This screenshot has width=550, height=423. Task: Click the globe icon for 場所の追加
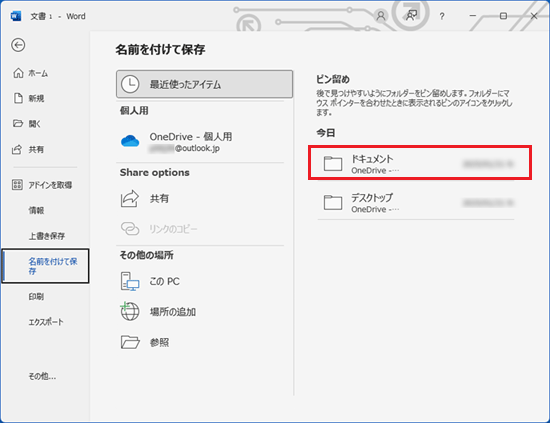[130, 311]
